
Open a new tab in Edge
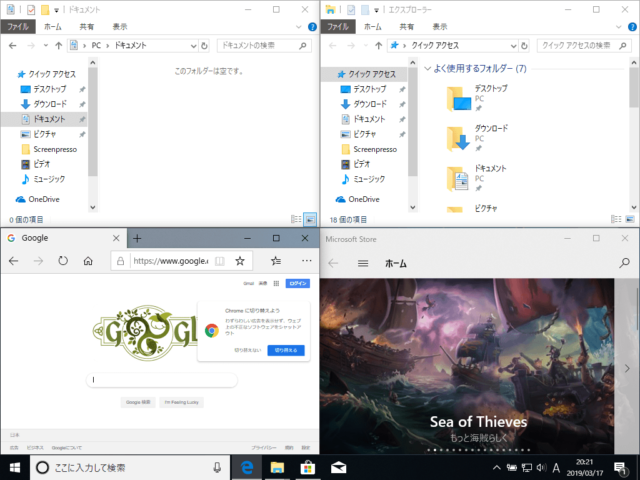pos(137,238)
